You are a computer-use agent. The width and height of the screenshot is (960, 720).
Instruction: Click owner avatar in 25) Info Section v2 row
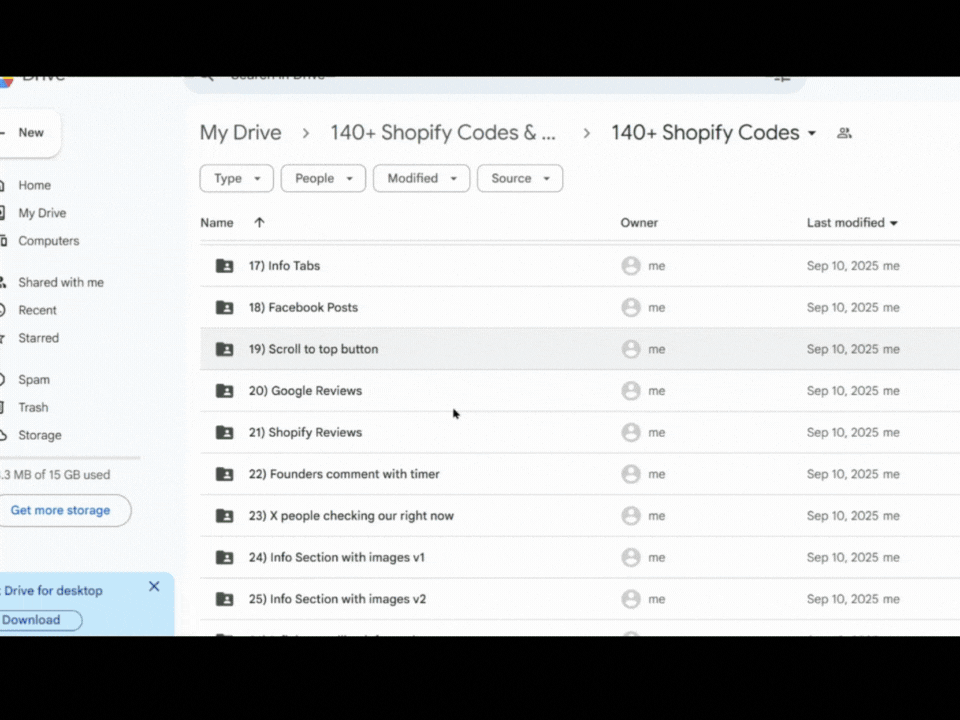631,599
